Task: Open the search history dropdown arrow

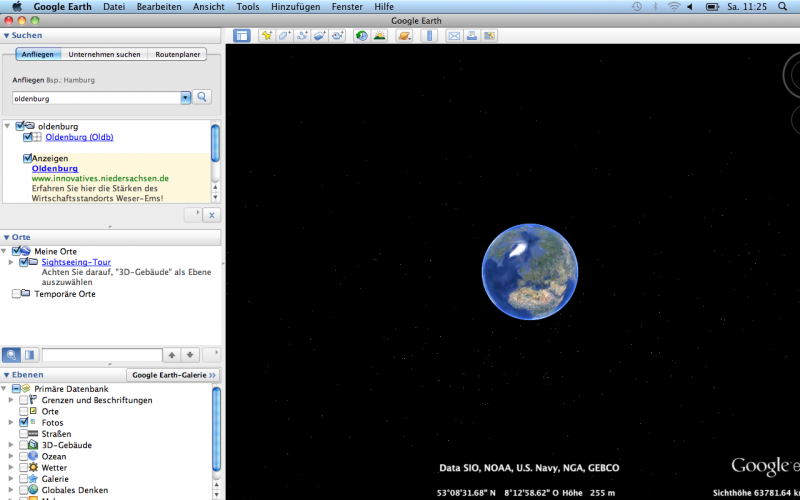Action: pos(185,98)
